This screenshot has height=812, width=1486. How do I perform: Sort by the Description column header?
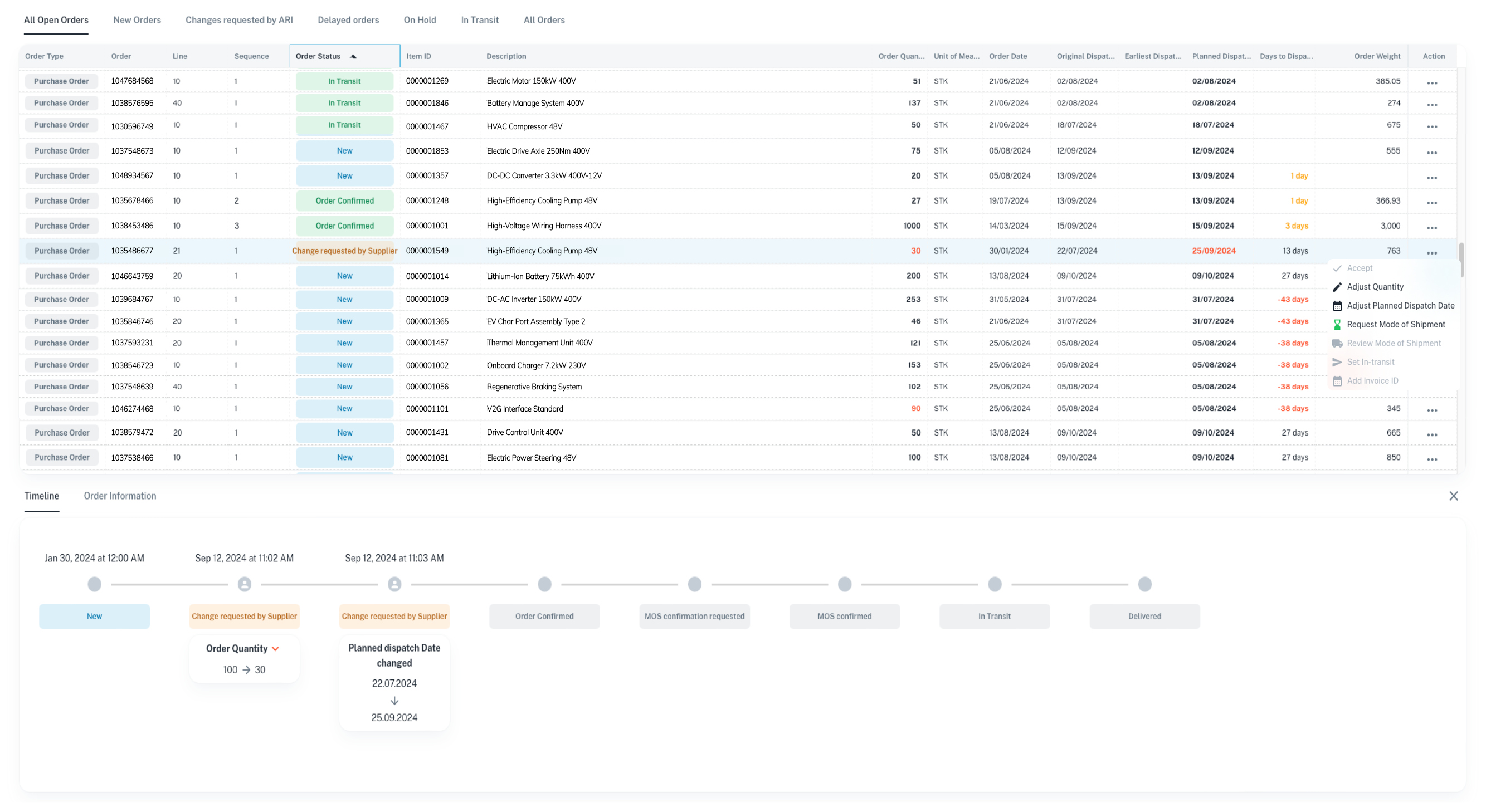coord(506,56)
